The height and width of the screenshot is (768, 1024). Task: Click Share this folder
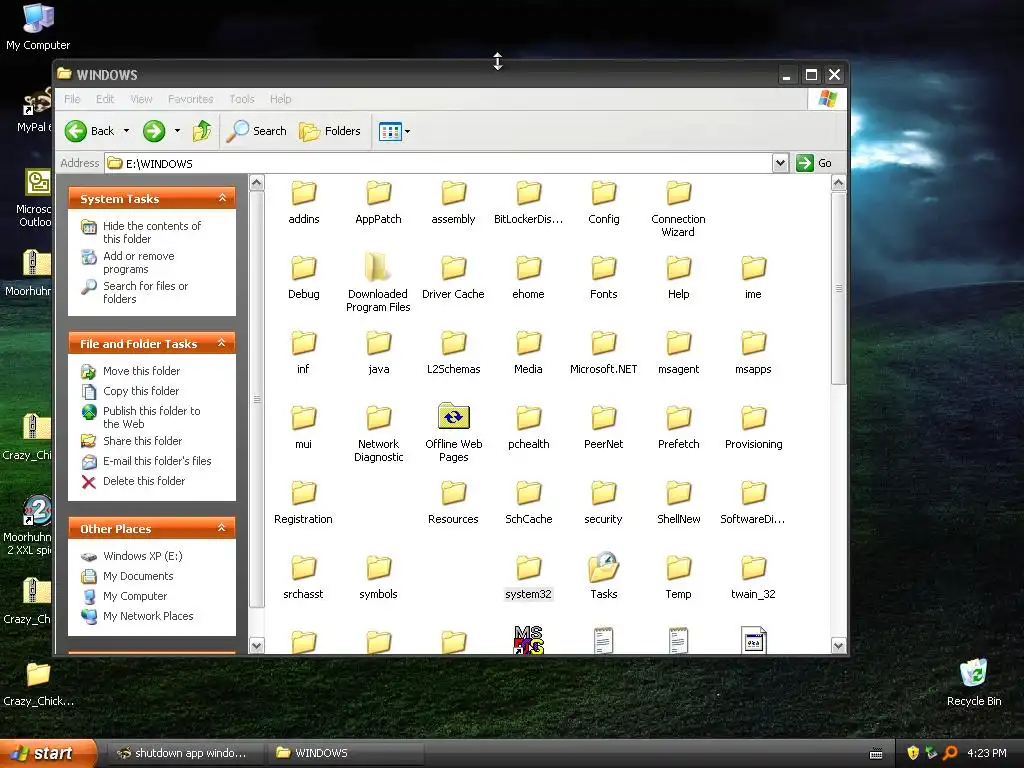coord(142,441)
